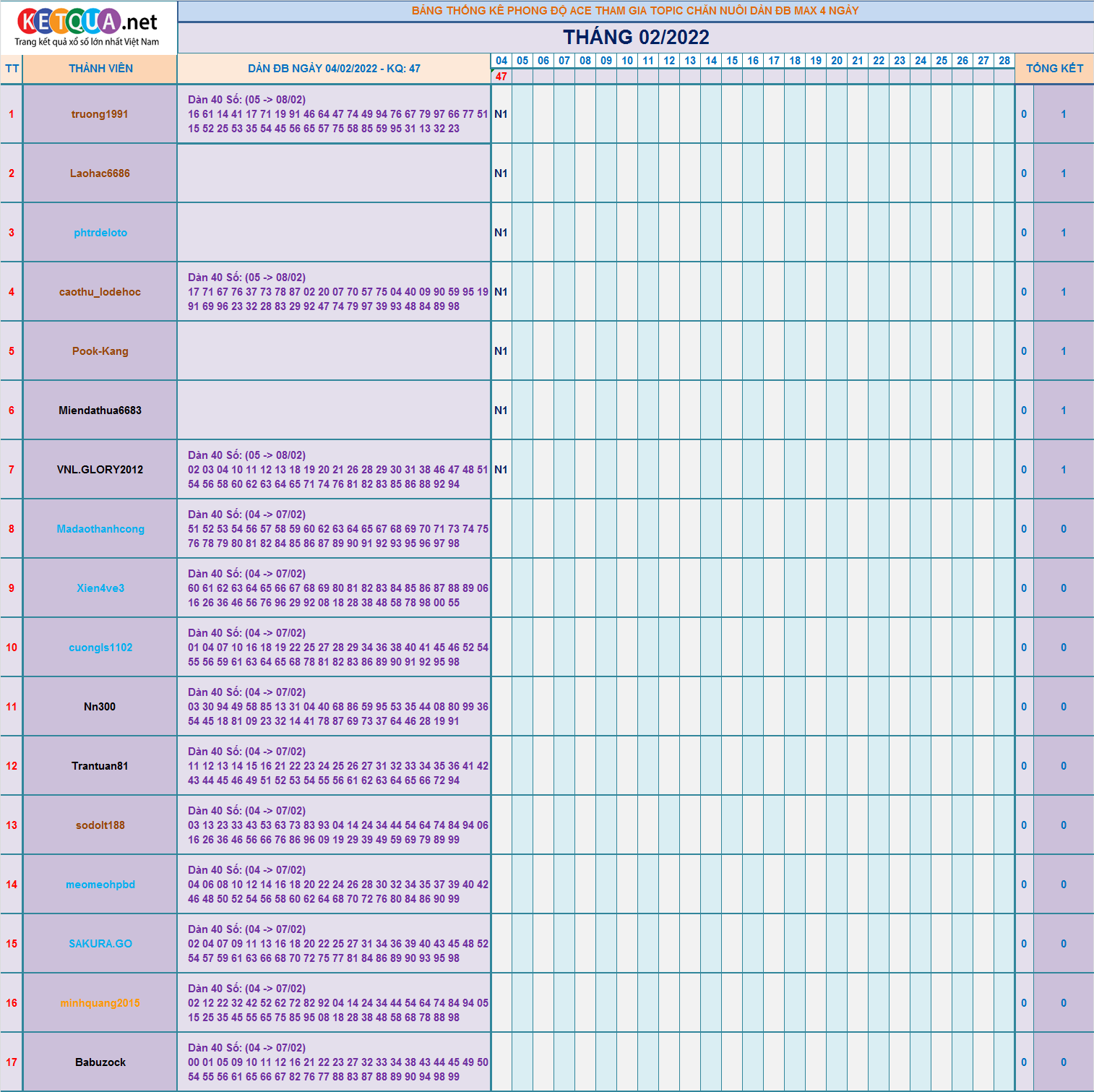The height and width of the screenshot is (1092, 1094).
Task: Select day 28 column header
Action: (x=1004, y=61)
